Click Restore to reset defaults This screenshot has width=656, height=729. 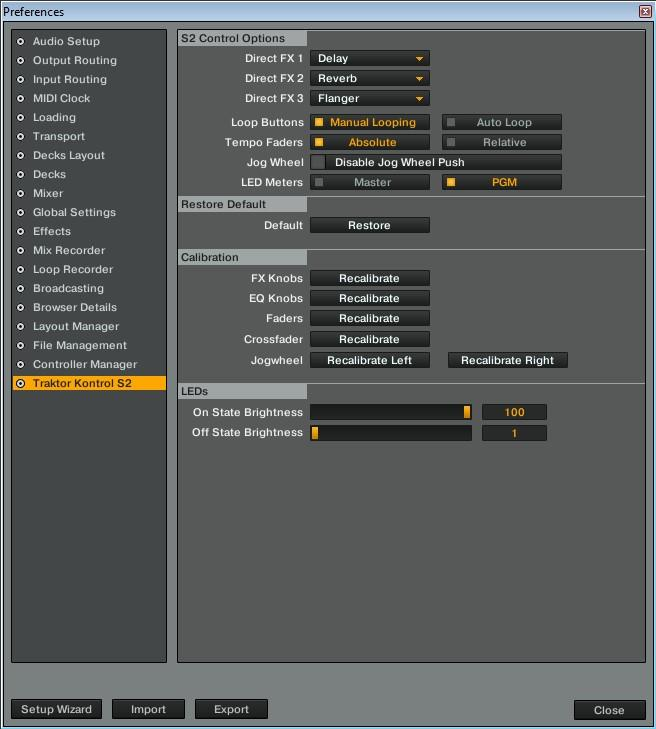point(370,225)
